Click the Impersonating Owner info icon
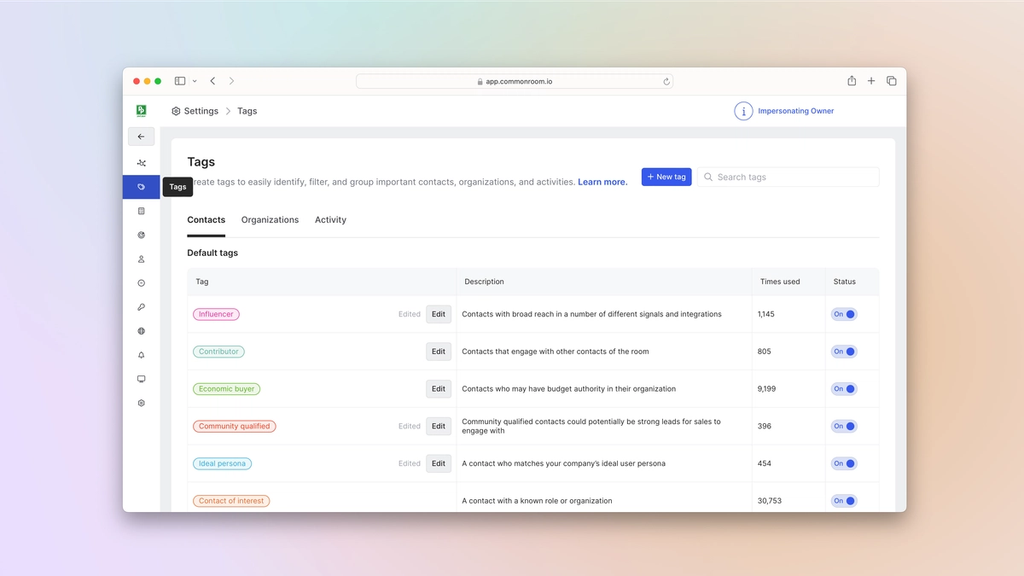Viewport: 1024px width, 576px height. 743,111
